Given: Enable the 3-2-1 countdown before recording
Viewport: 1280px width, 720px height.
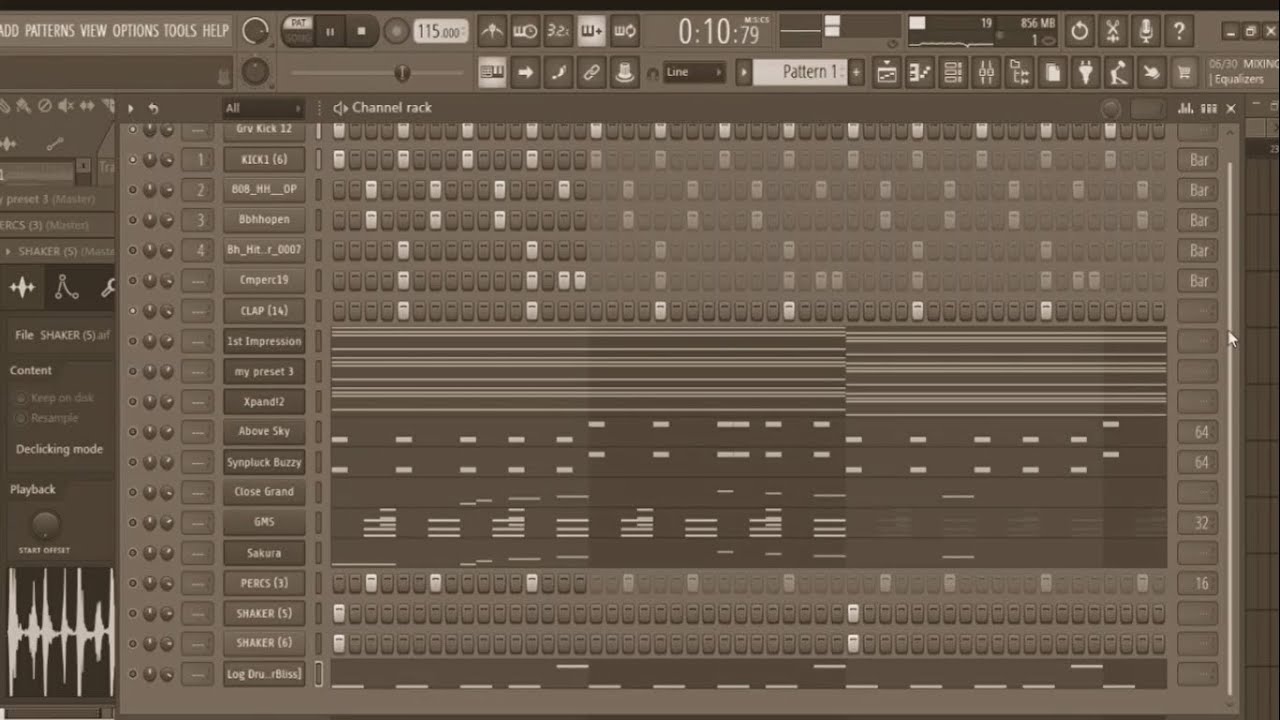Looking at the screenshot, I should click(x=559, y=31).
